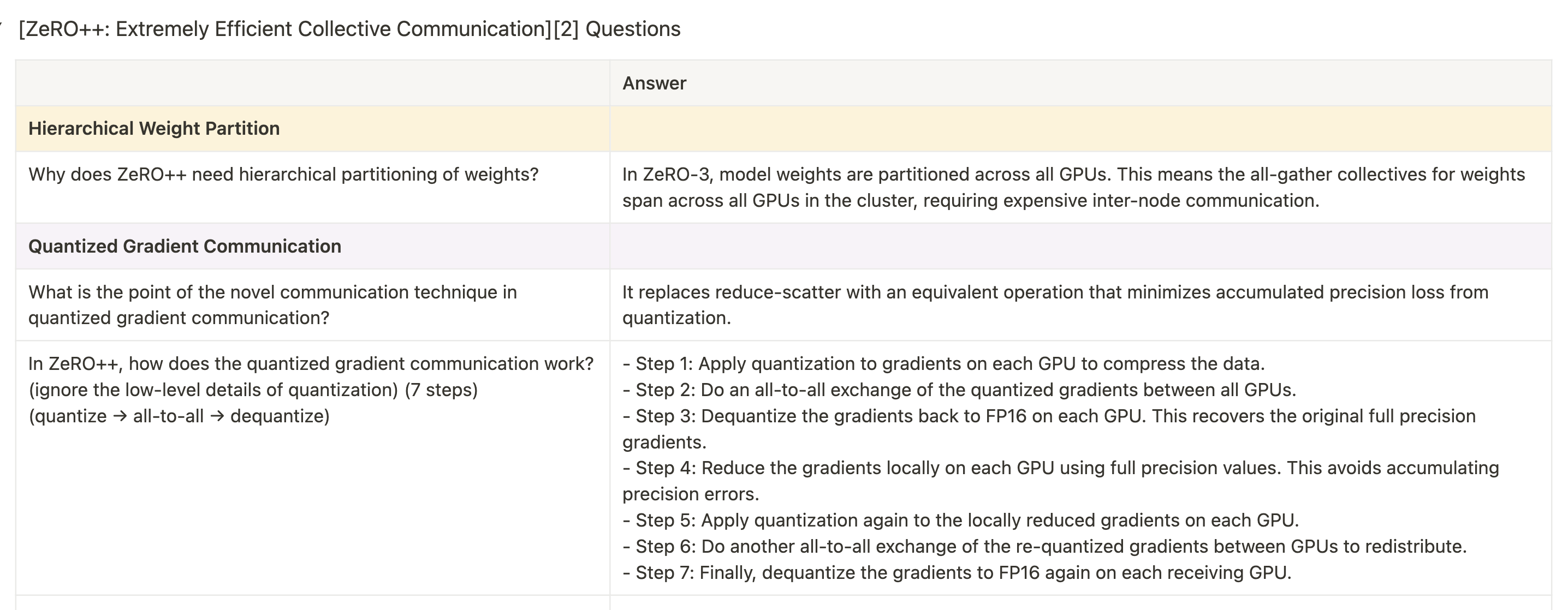
Task: Select the Quantized Gradient Communication section cell
Action: click(x=313, y=246)
